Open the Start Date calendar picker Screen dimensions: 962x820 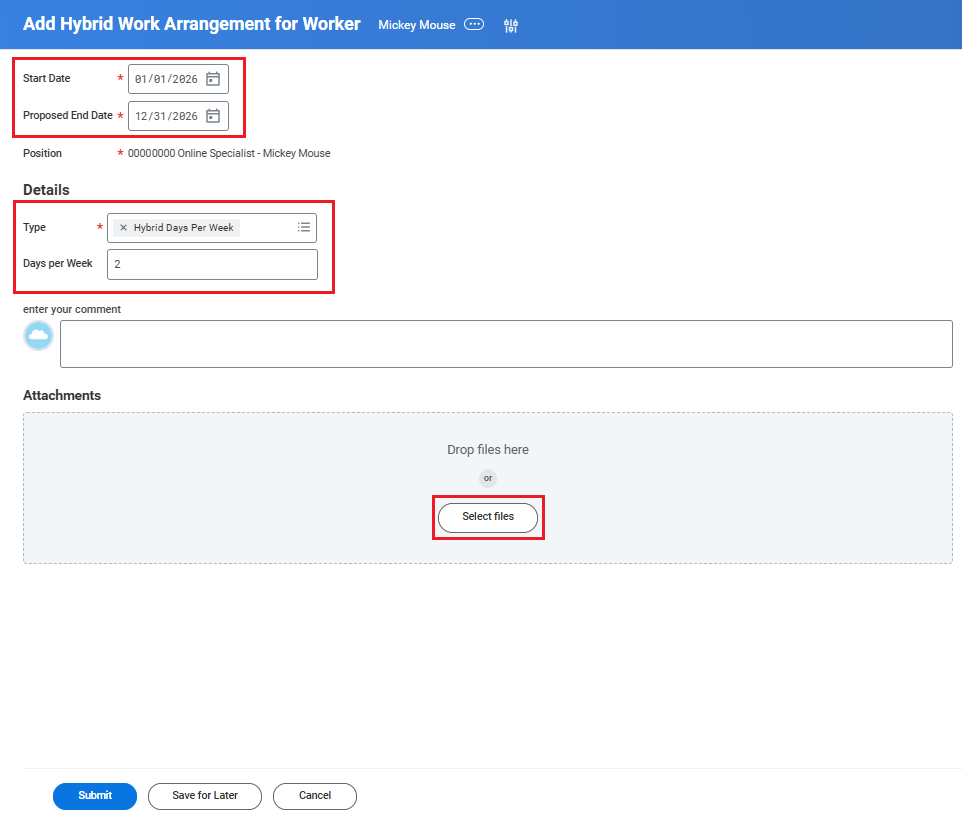(213, 79)
